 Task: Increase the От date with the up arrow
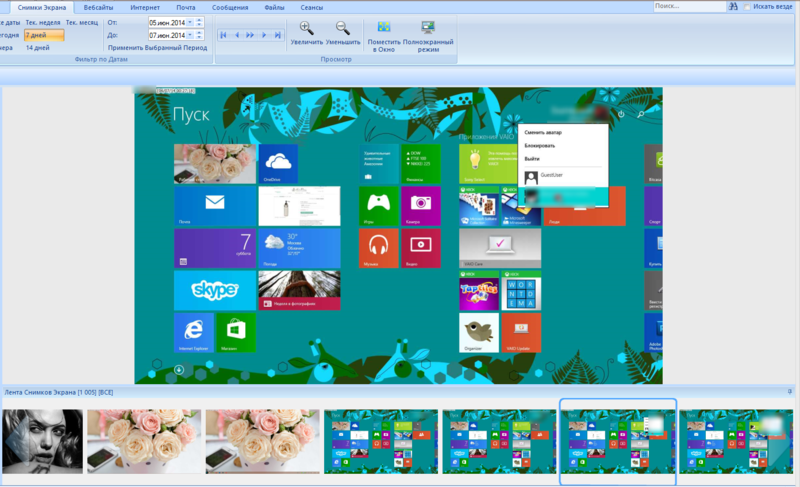point(199,20)
